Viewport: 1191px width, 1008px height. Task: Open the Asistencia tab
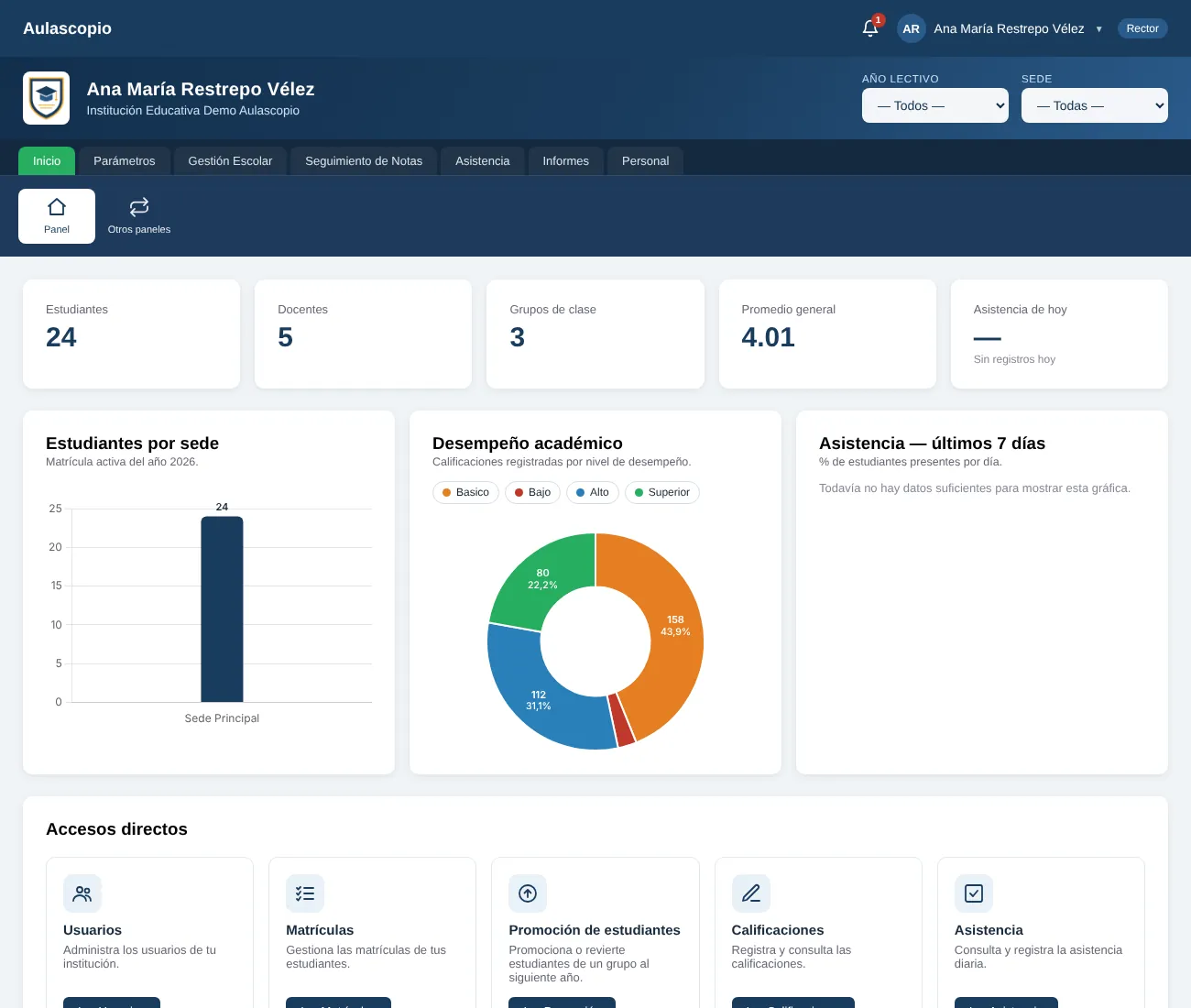point(483,161)
